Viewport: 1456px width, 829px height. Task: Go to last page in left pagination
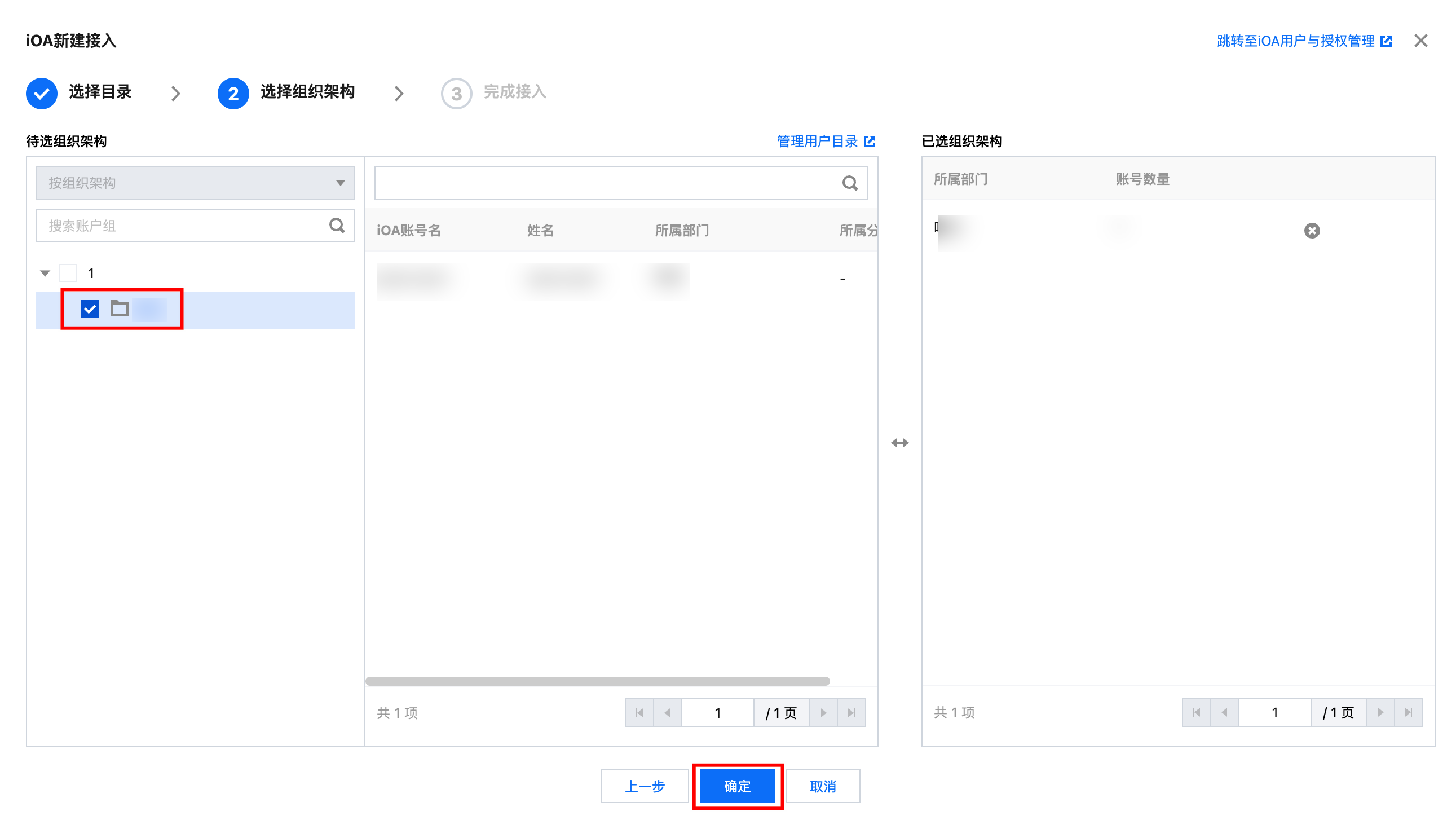[x=851, y=713]
